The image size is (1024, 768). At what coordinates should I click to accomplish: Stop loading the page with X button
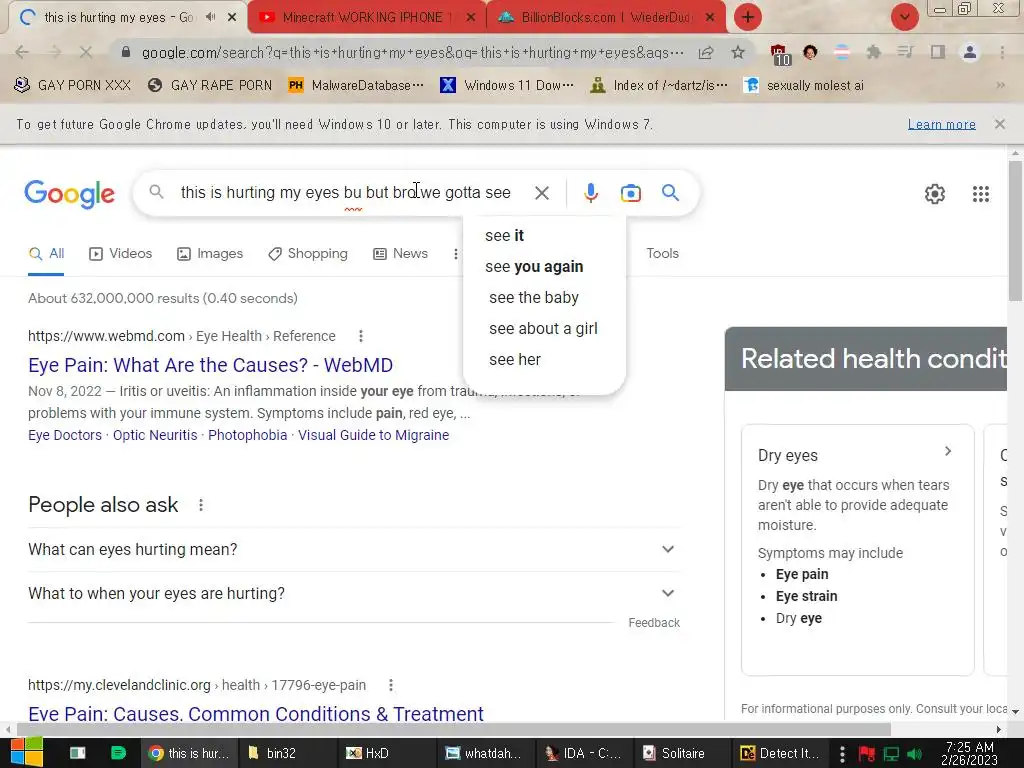[x=86, y=52]
